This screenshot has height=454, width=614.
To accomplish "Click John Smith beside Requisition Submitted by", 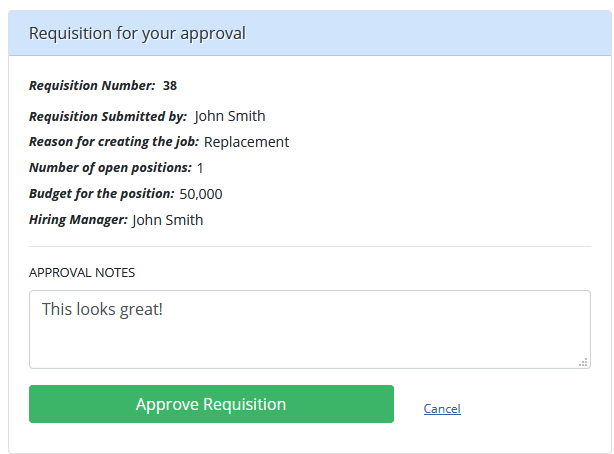I will coord(230,116).
